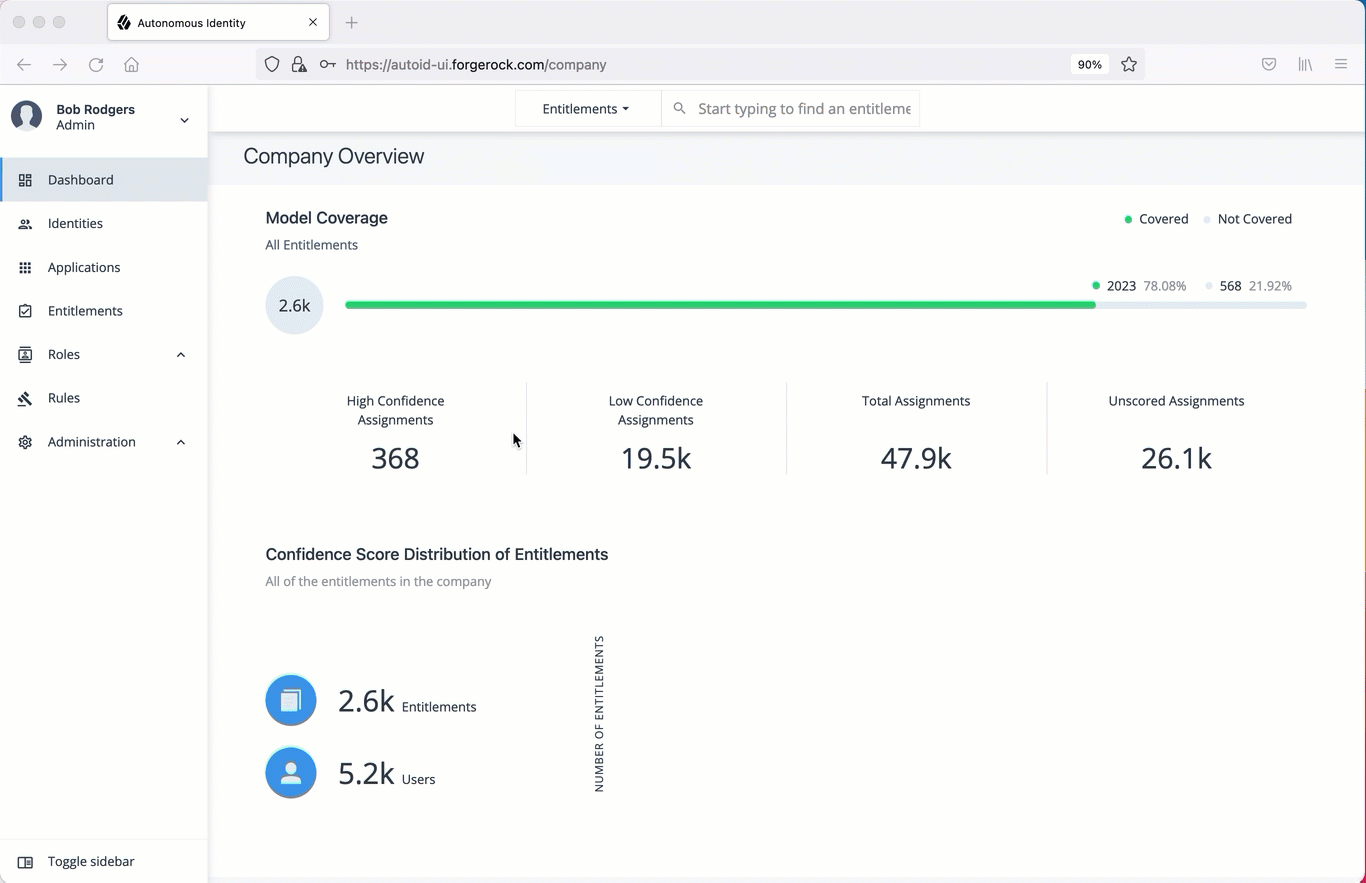
Task: Open a new browser tab
Action: [351, 23]
